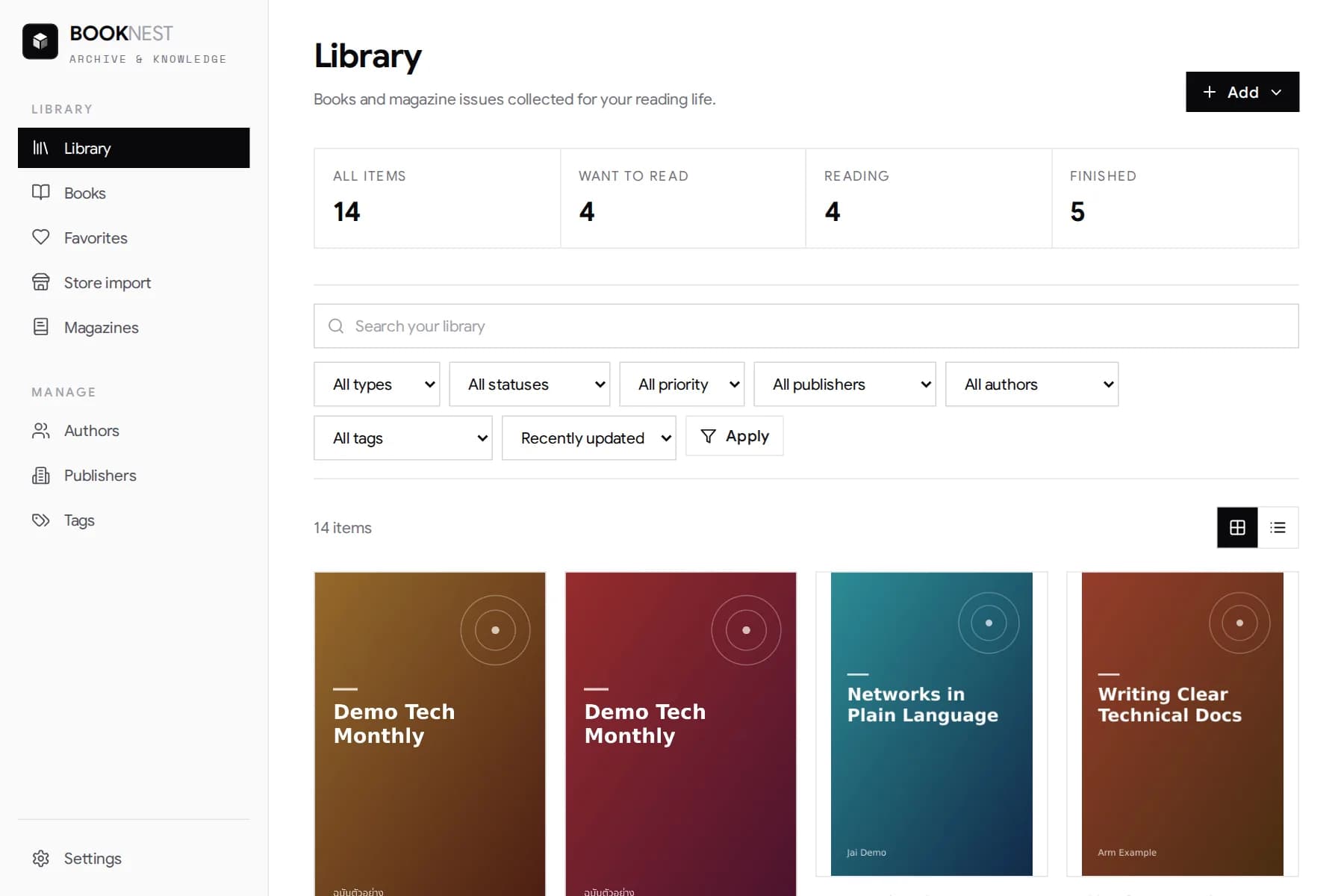
Task: Click the funnel icon on Apply button
Action: (709, 436)
